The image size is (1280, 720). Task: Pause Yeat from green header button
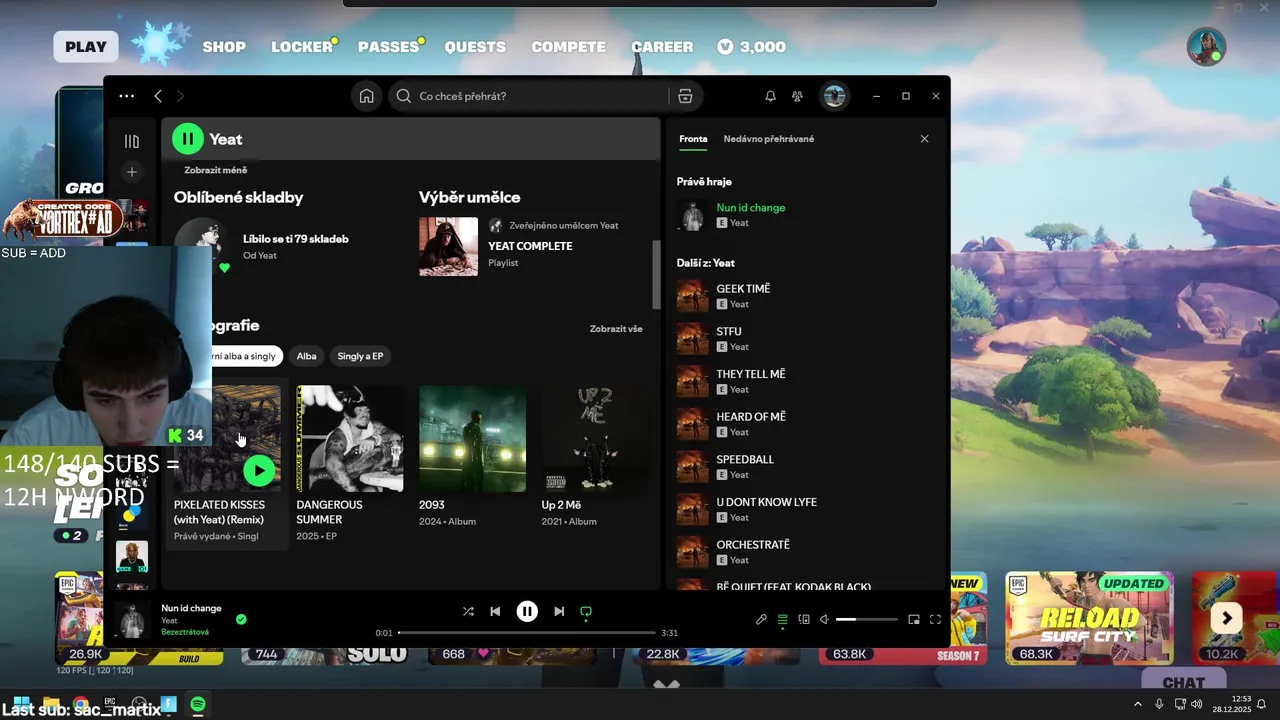tap(188, 139)
